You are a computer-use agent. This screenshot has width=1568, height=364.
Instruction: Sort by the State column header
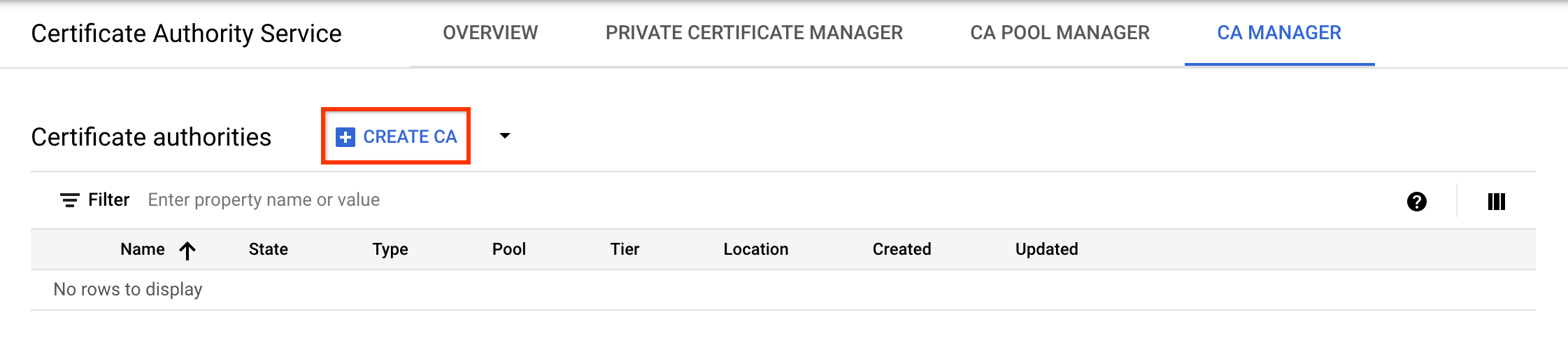[269, 249]
